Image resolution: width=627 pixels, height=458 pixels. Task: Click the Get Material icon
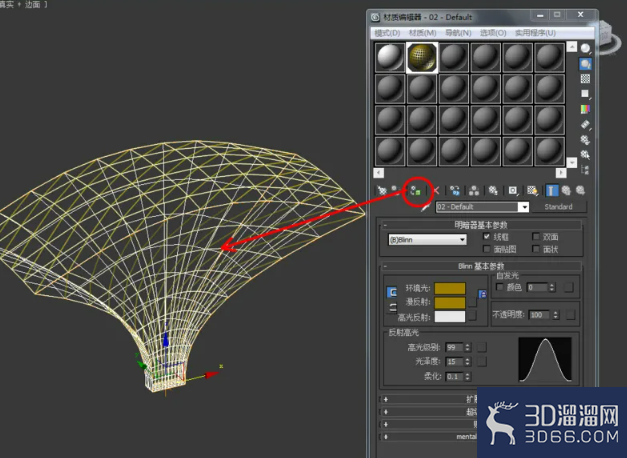382,191
